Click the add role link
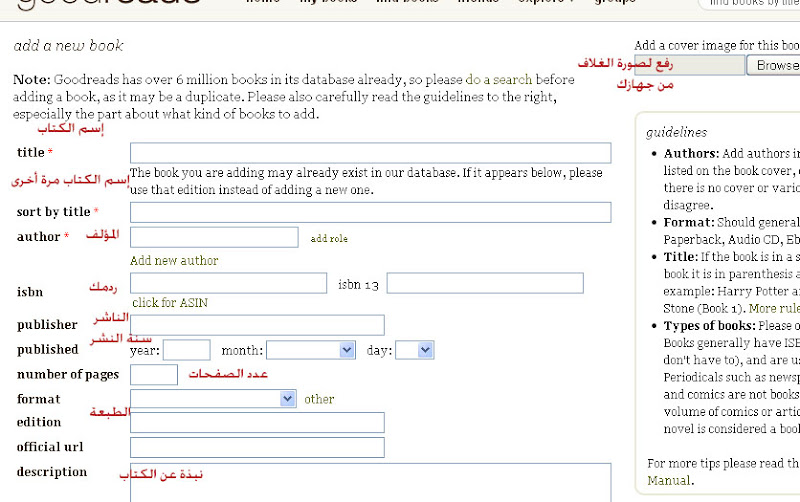Screen dimensions: 800x502 [x=329, y=239]
